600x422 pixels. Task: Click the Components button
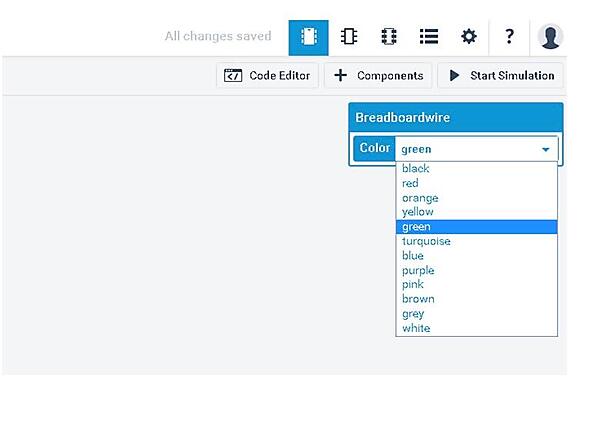(379, 76)
